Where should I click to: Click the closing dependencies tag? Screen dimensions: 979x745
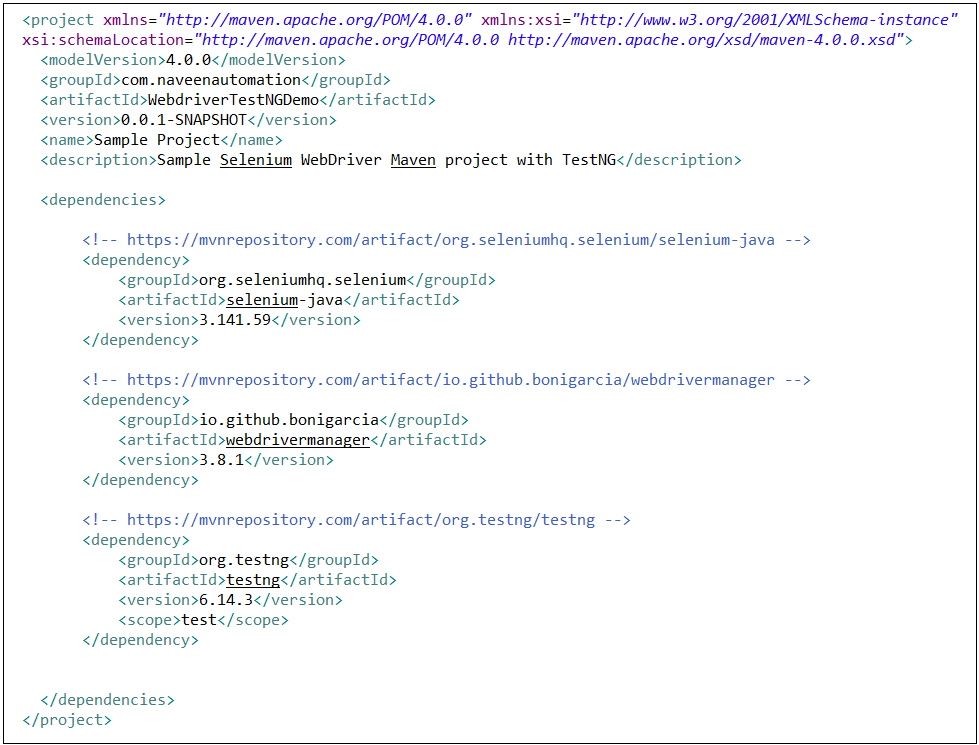[107, 699]
